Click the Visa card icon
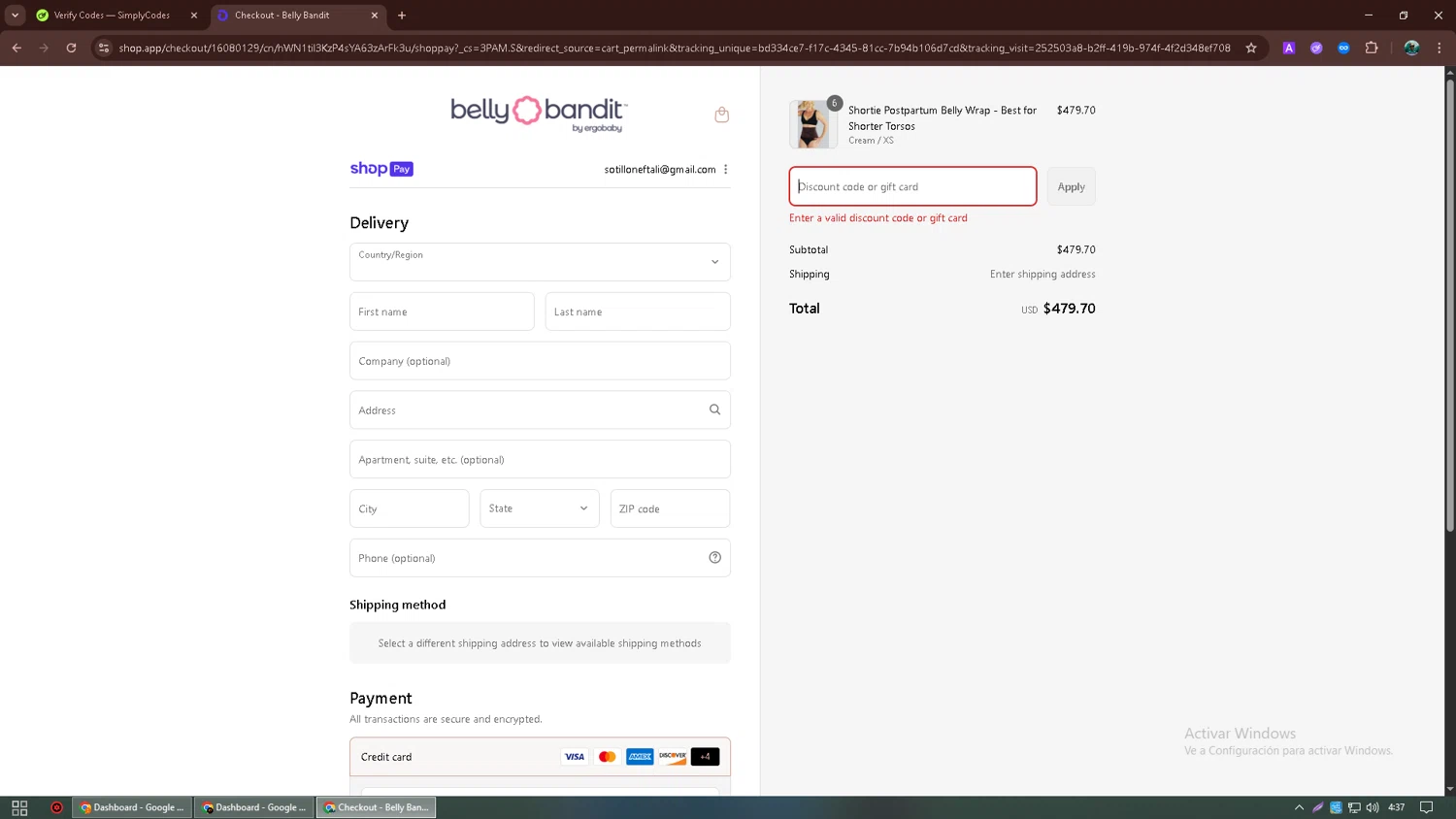Viewport: 1456px width, 819px height. pyautogui.click(x=575, y=757)
